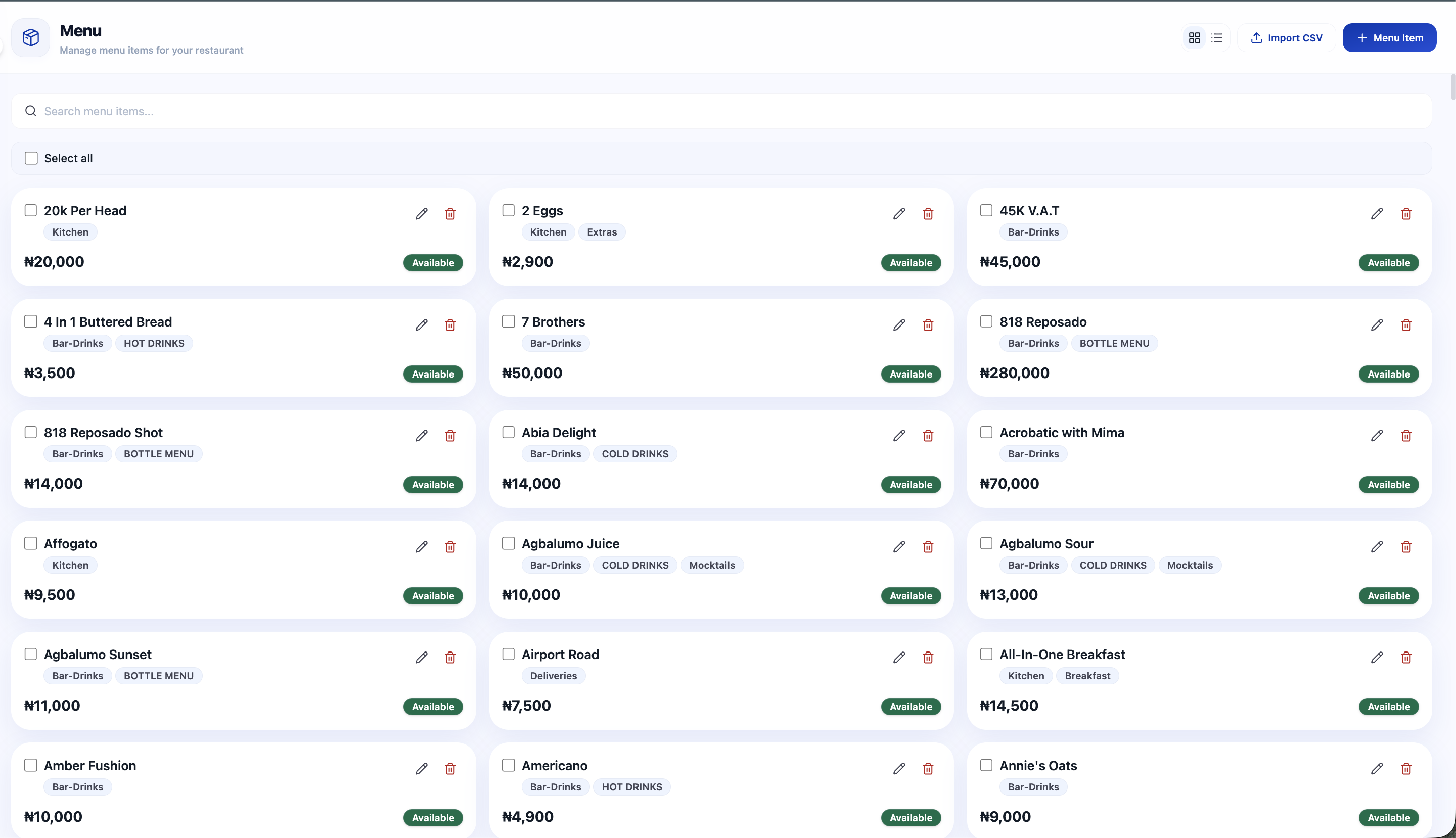1456x838 pixels.
Task: Edit the 818 Reposado item
Action: point(1377,324)
